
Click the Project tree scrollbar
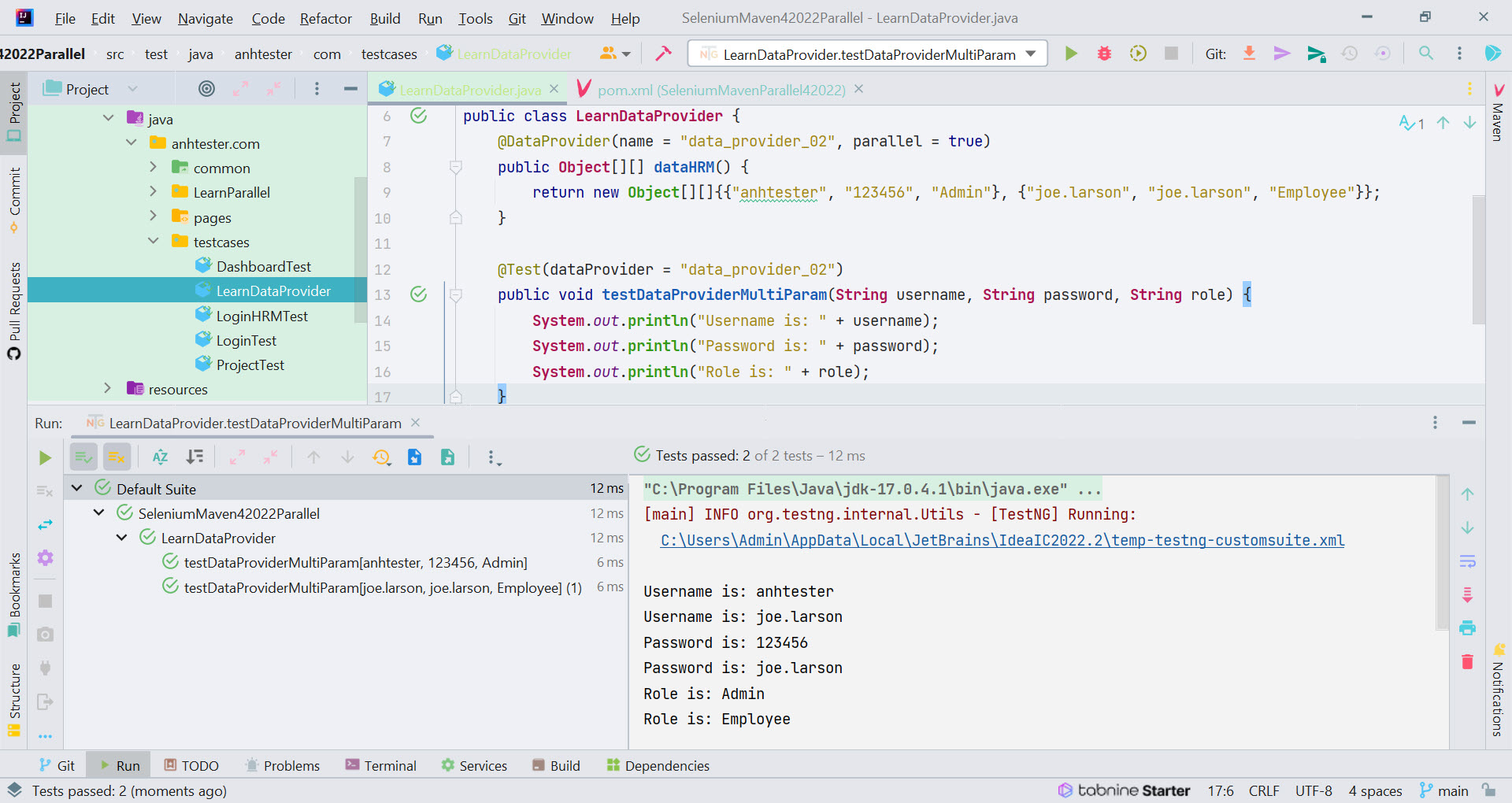(361, 250)
